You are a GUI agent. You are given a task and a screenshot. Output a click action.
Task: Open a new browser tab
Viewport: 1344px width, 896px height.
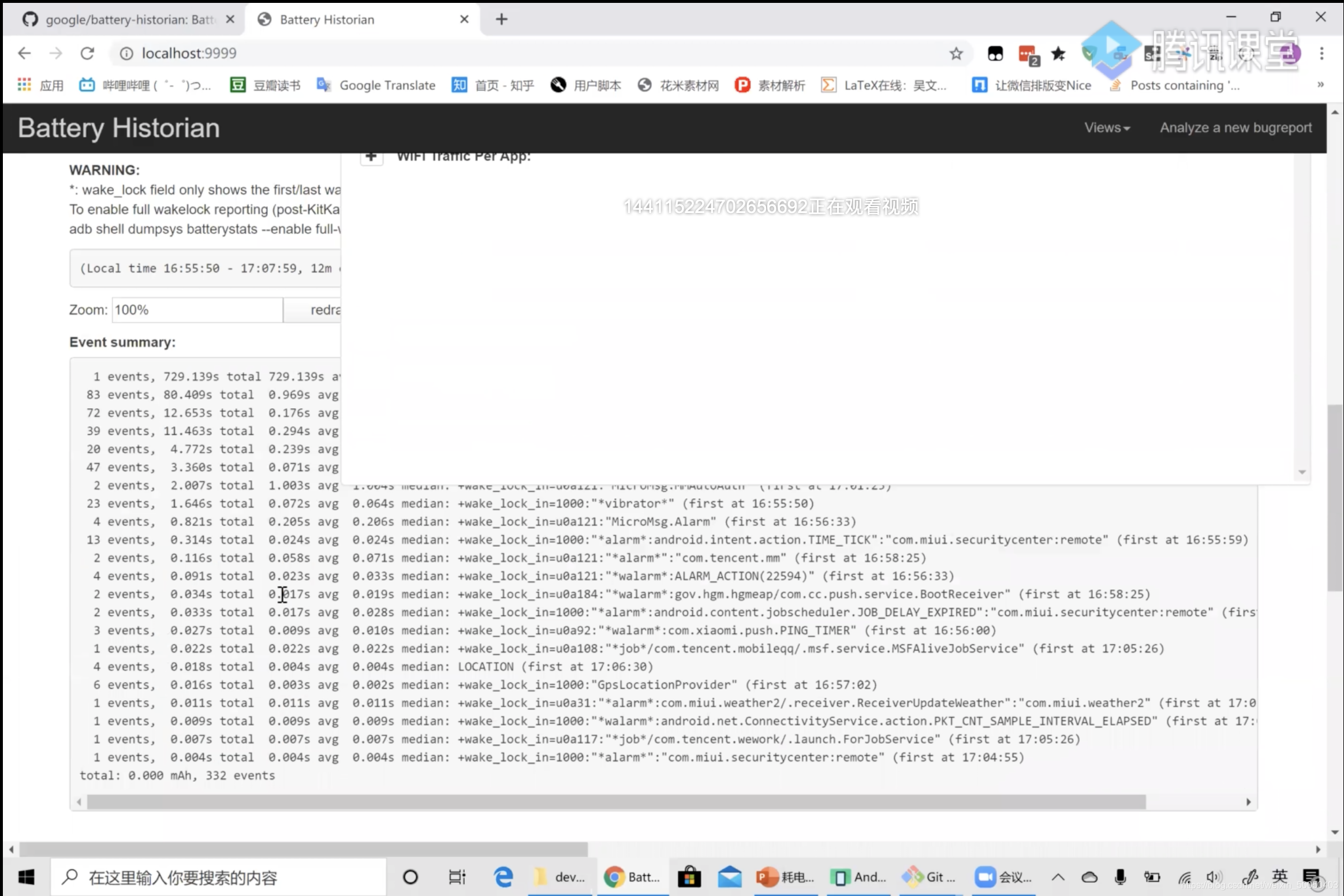click(502, 20)
